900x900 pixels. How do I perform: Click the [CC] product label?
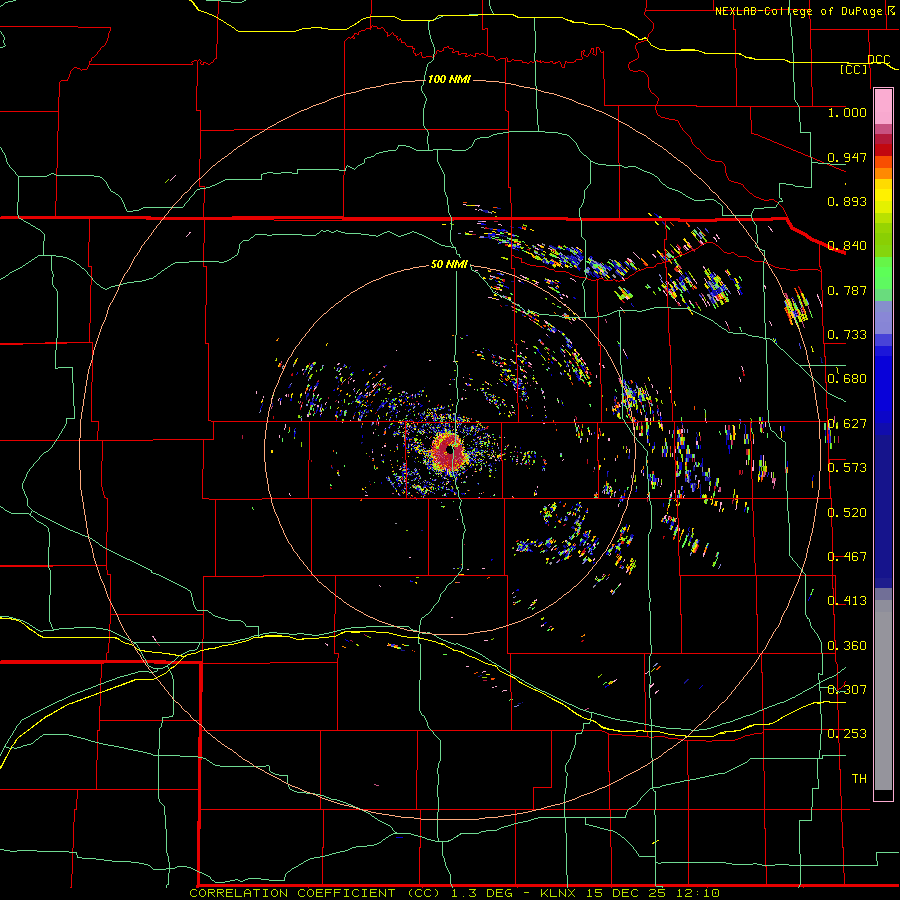(854, 69)
